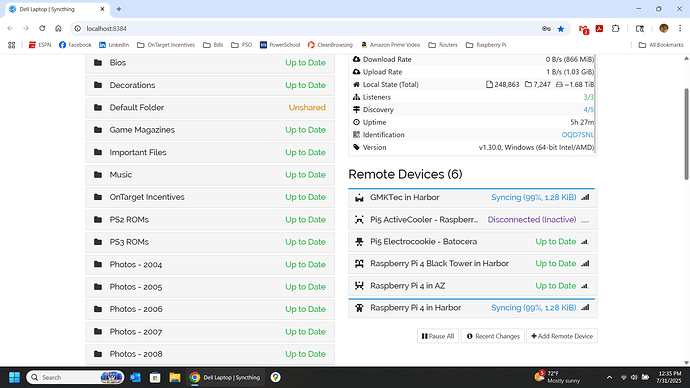Expand the GMKTec in Harbor device

click(x=473, y=198)
